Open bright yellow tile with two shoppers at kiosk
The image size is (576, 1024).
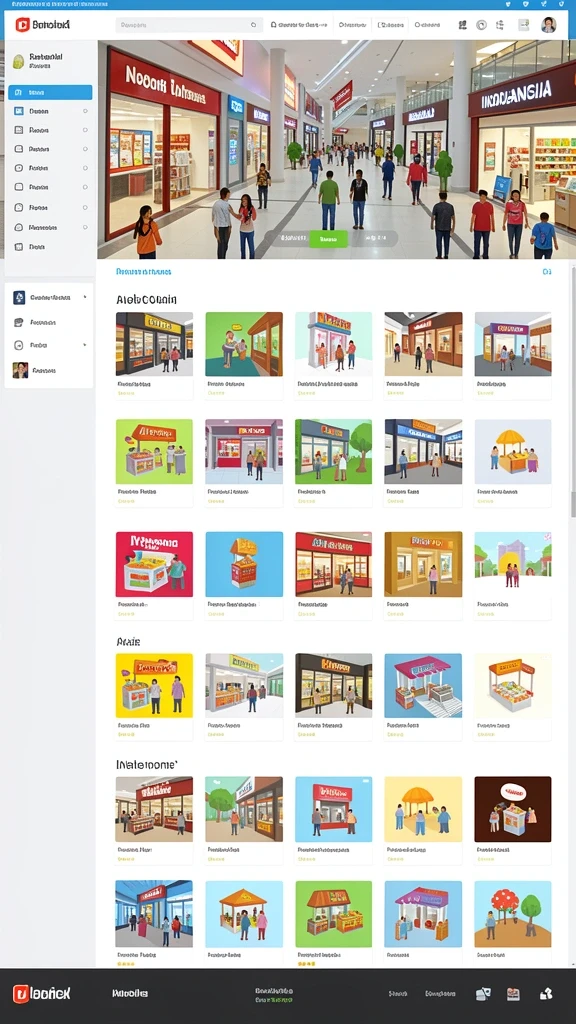154,686
